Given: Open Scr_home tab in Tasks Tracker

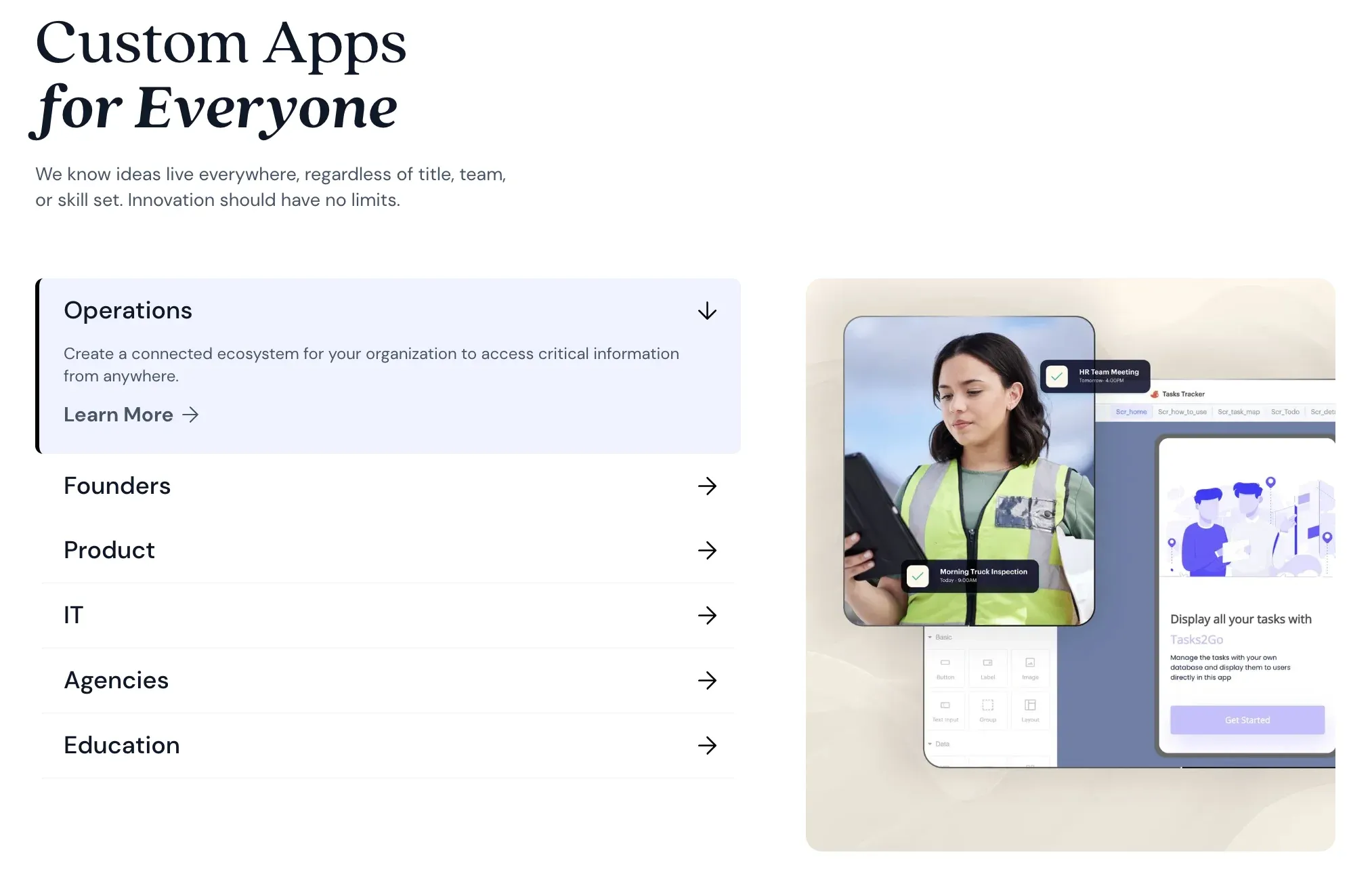Looking at the screenshot, I should (x=1131, y=412).
